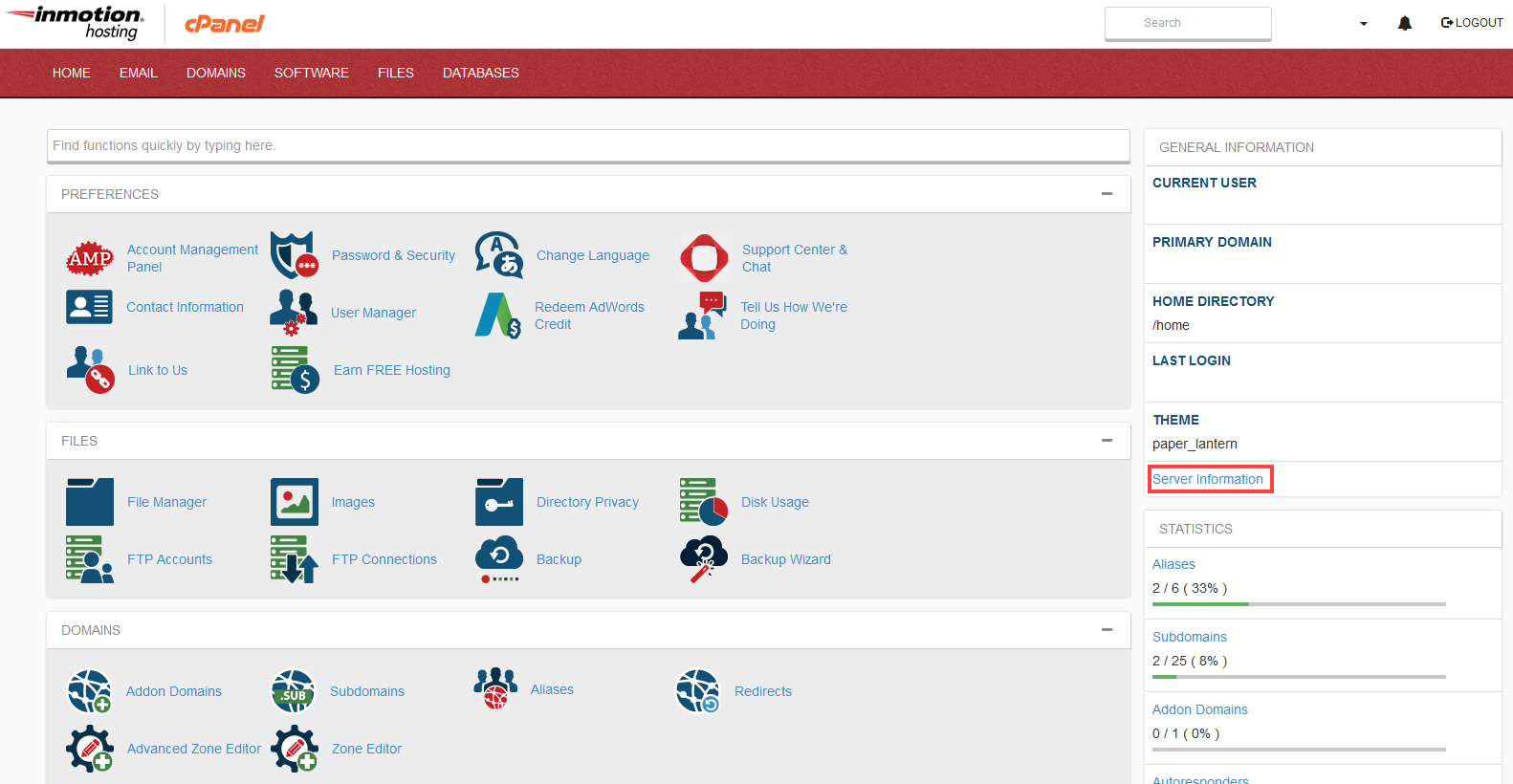Click the Aliases usage progress bar
Viewport: 1513px width, 784px height.
(x=1298, y=604)
